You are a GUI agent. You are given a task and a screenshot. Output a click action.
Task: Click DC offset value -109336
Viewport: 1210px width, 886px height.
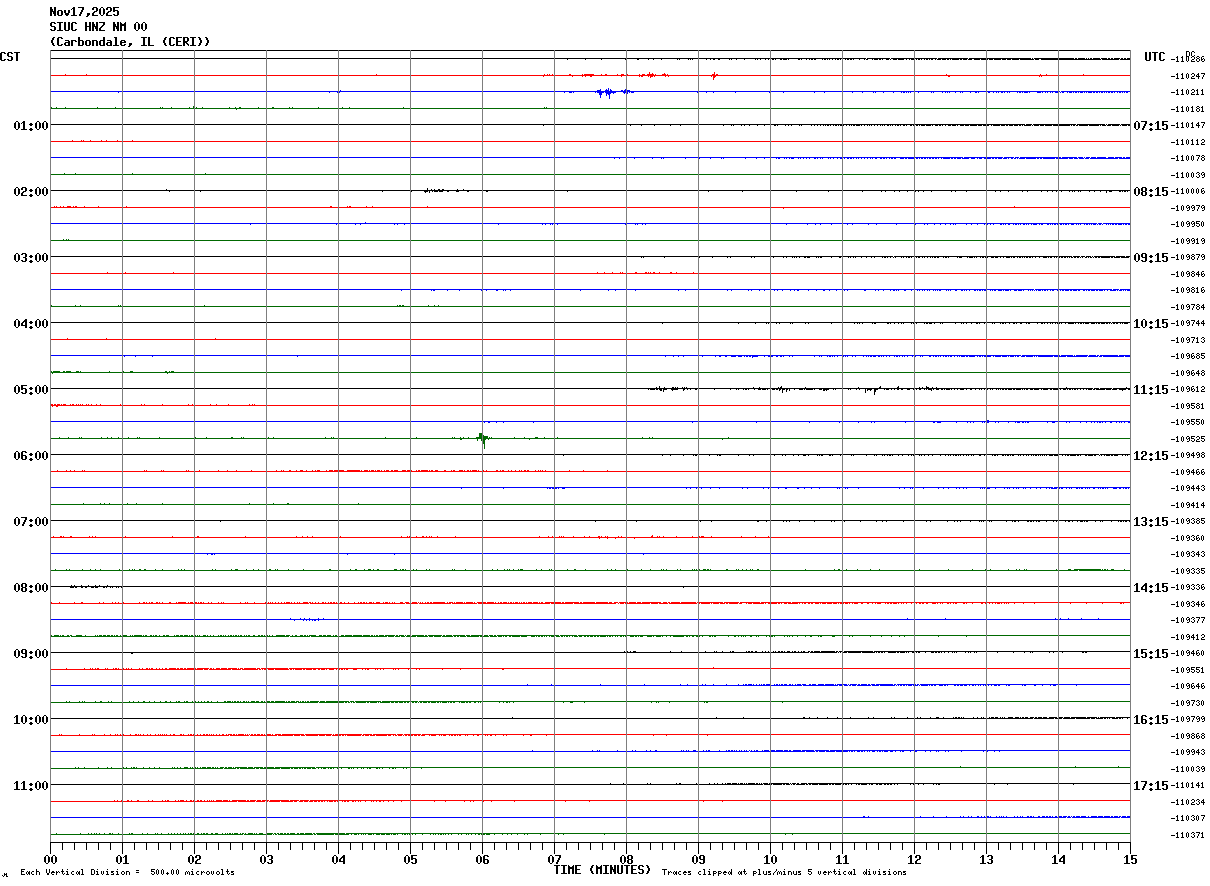coord(1188,587)
